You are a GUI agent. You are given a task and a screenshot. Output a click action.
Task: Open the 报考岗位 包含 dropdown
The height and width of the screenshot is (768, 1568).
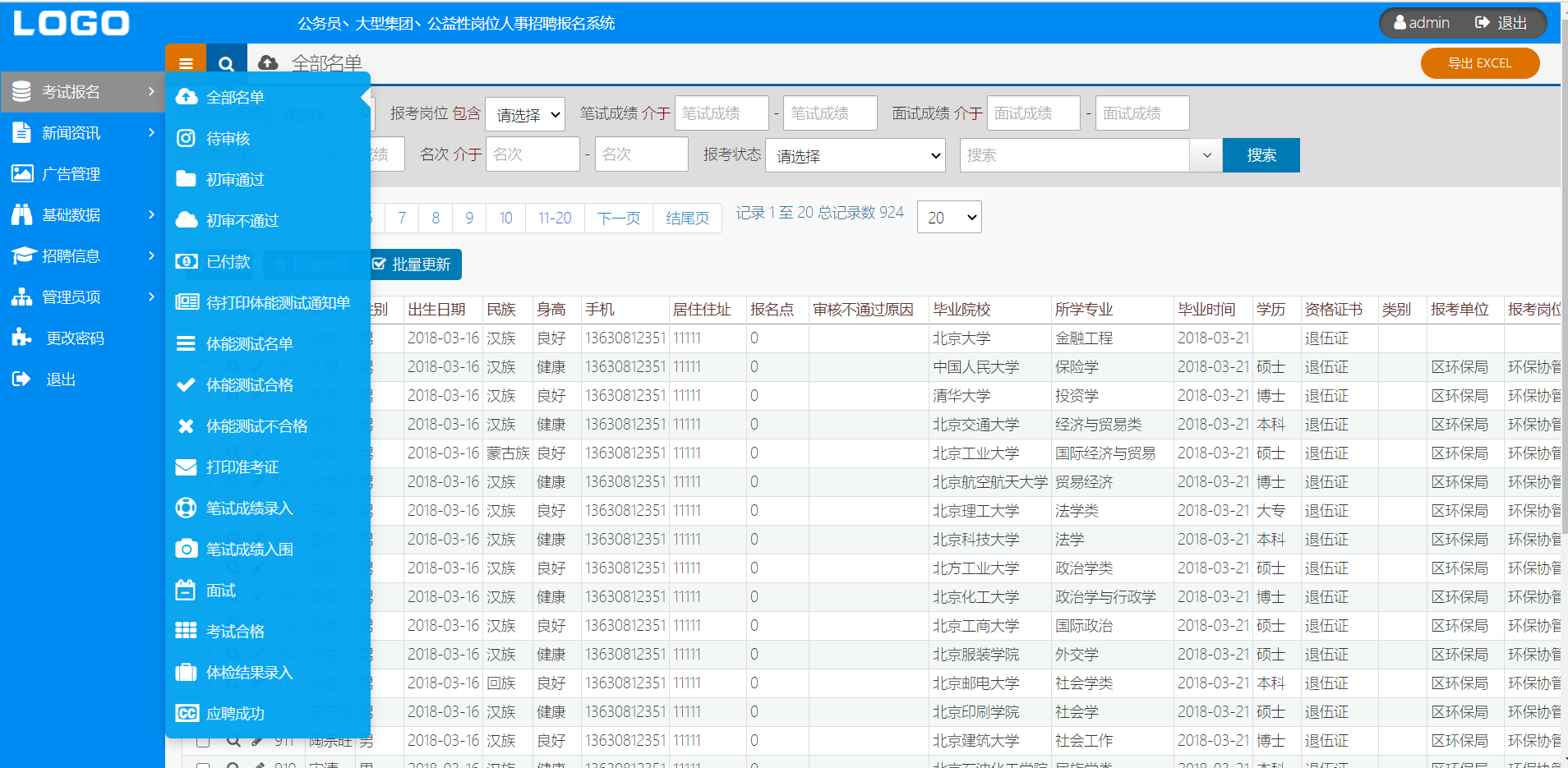pyautogui.click(x=525, y=114)
